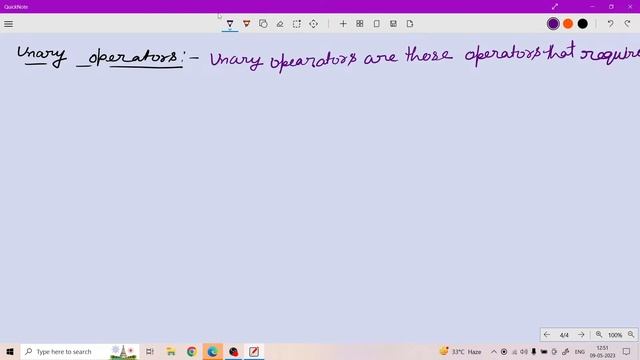Image resolution: width=640 pixels, height=360 pixels.
Task: Add a new page with plus icon
Action: (x=343, y=24)
